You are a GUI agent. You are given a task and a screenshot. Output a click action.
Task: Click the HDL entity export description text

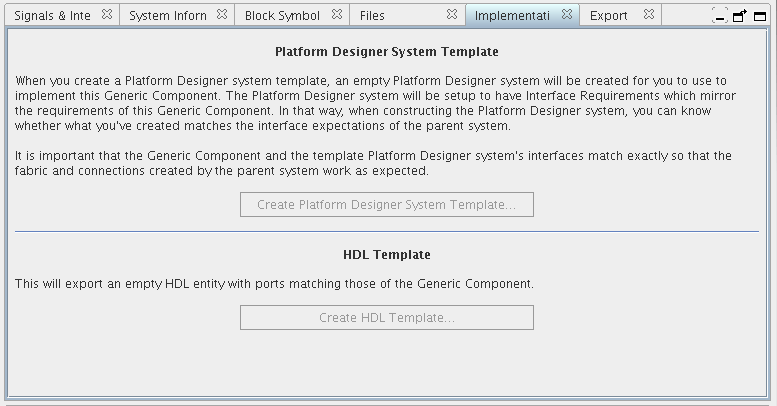point(274,284)
